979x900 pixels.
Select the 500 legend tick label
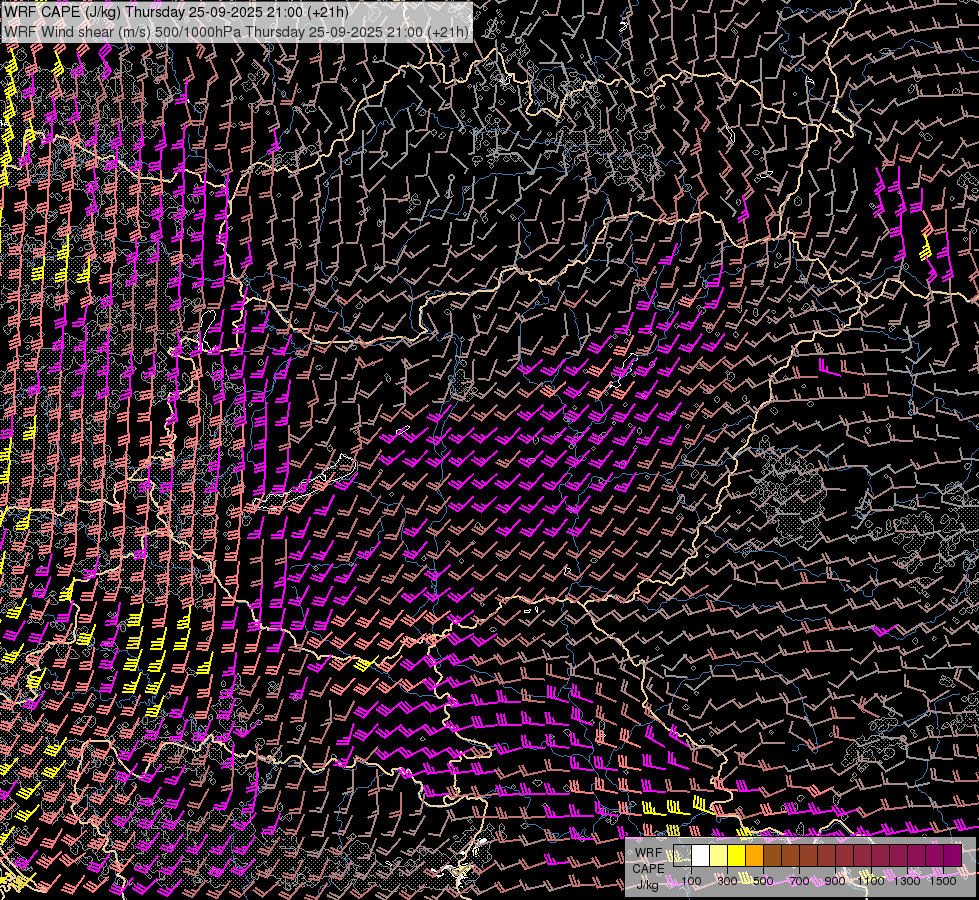(x=763, y=881)
